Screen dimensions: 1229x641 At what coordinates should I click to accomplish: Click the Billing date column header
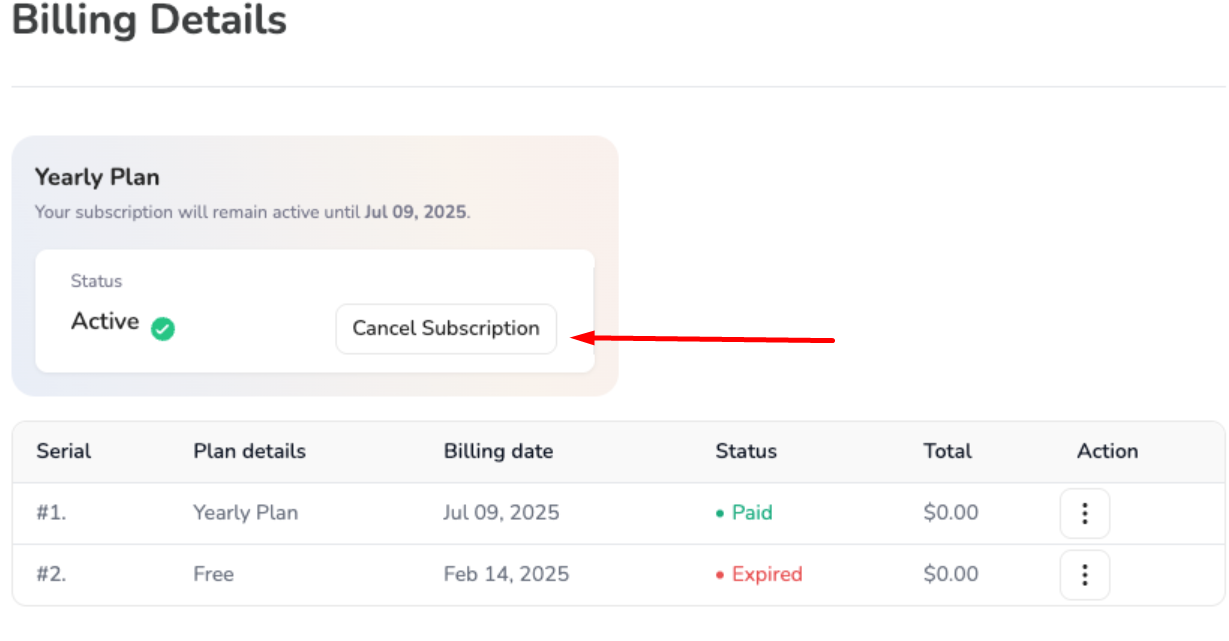tap(498, 451)
